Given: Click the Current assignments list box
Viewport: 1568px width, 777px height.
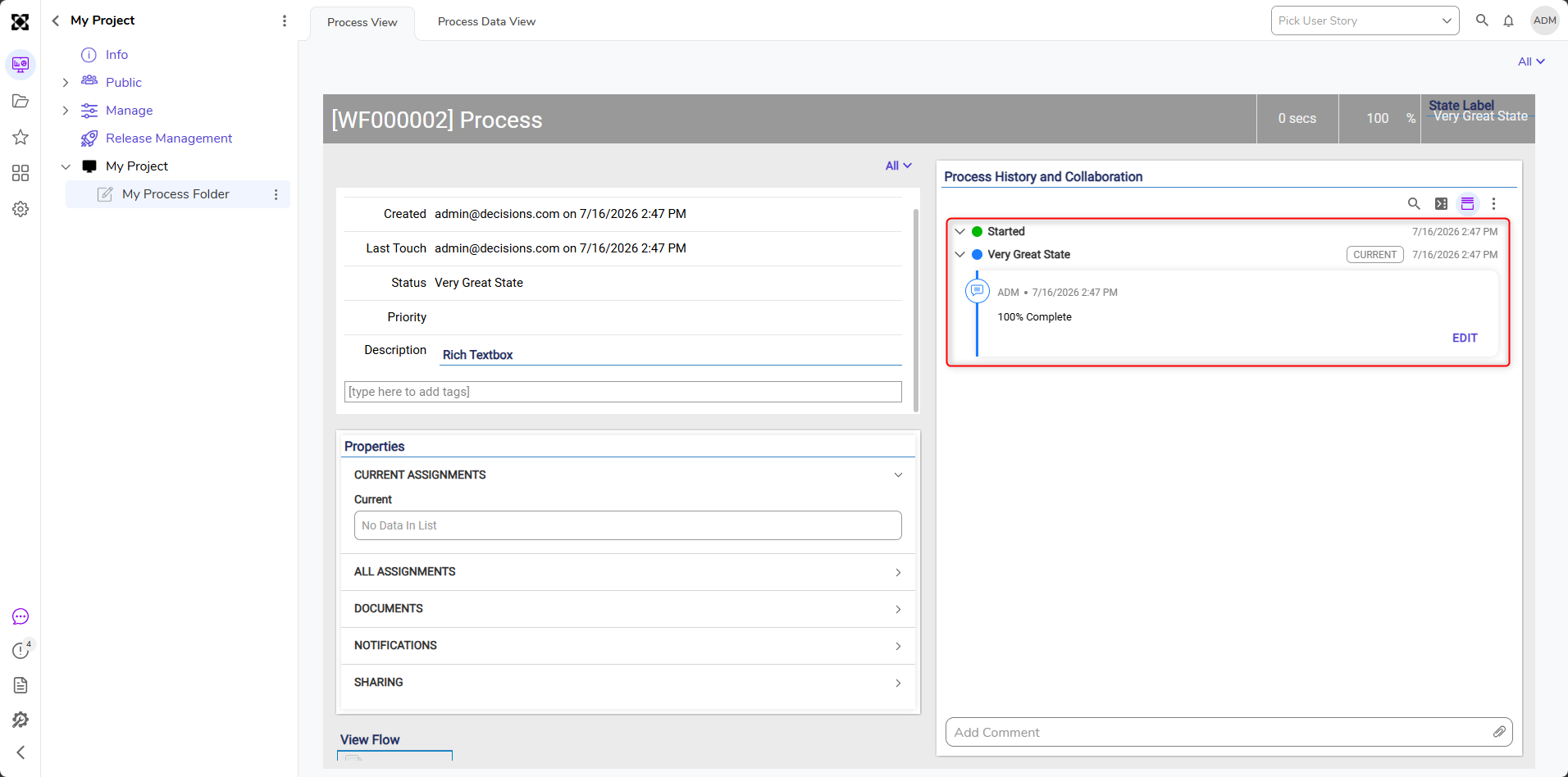Looking at the screenshot, I should pyautogui.click(x=628, y=525).
